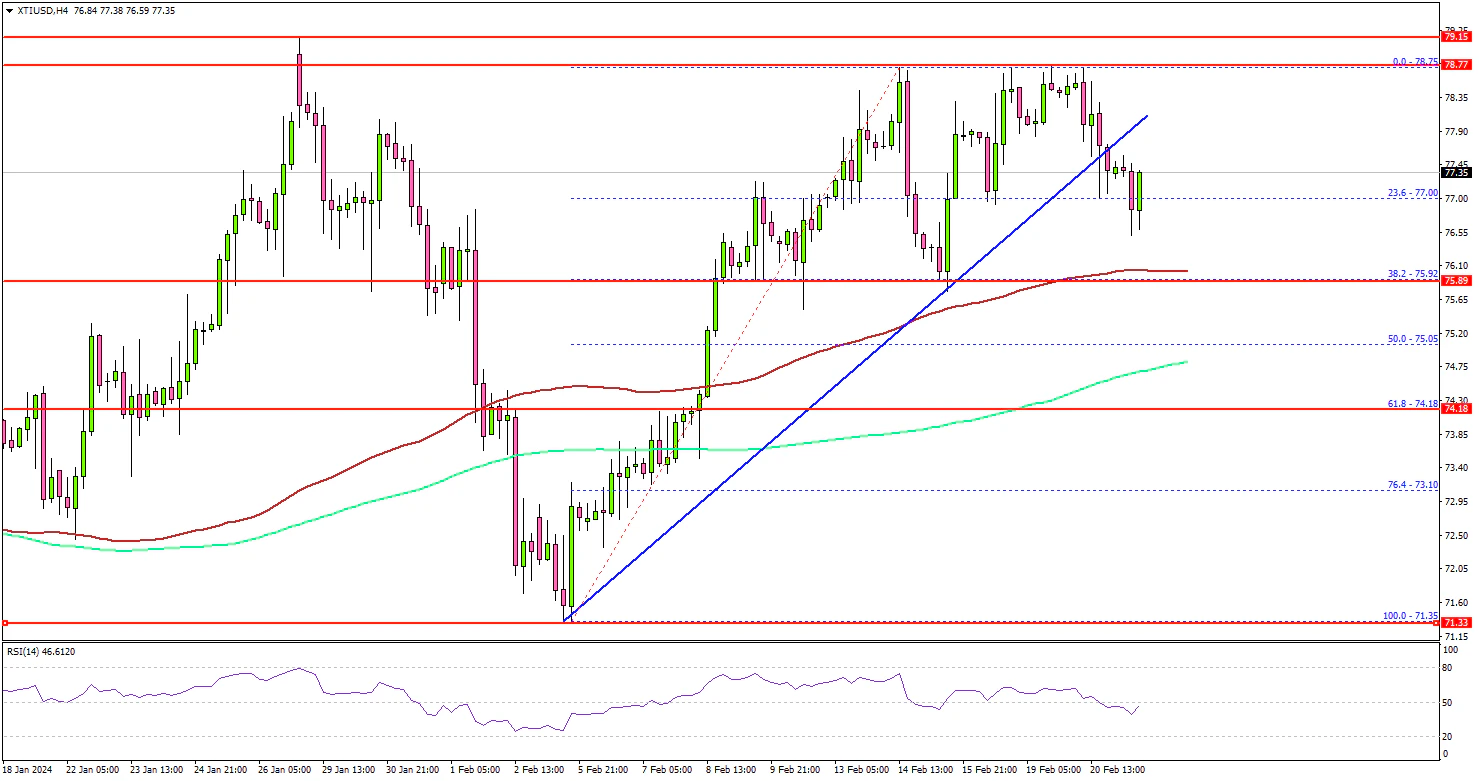1479x781 pixels.
Task: Select the 0.0 - 78.75 Fibonacci label
Action: coord(1414,61)
